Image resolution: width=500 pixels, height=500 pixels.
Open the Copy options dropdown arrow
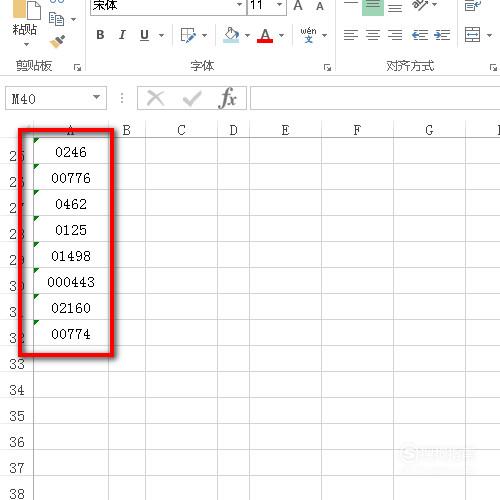click(74, 19)
